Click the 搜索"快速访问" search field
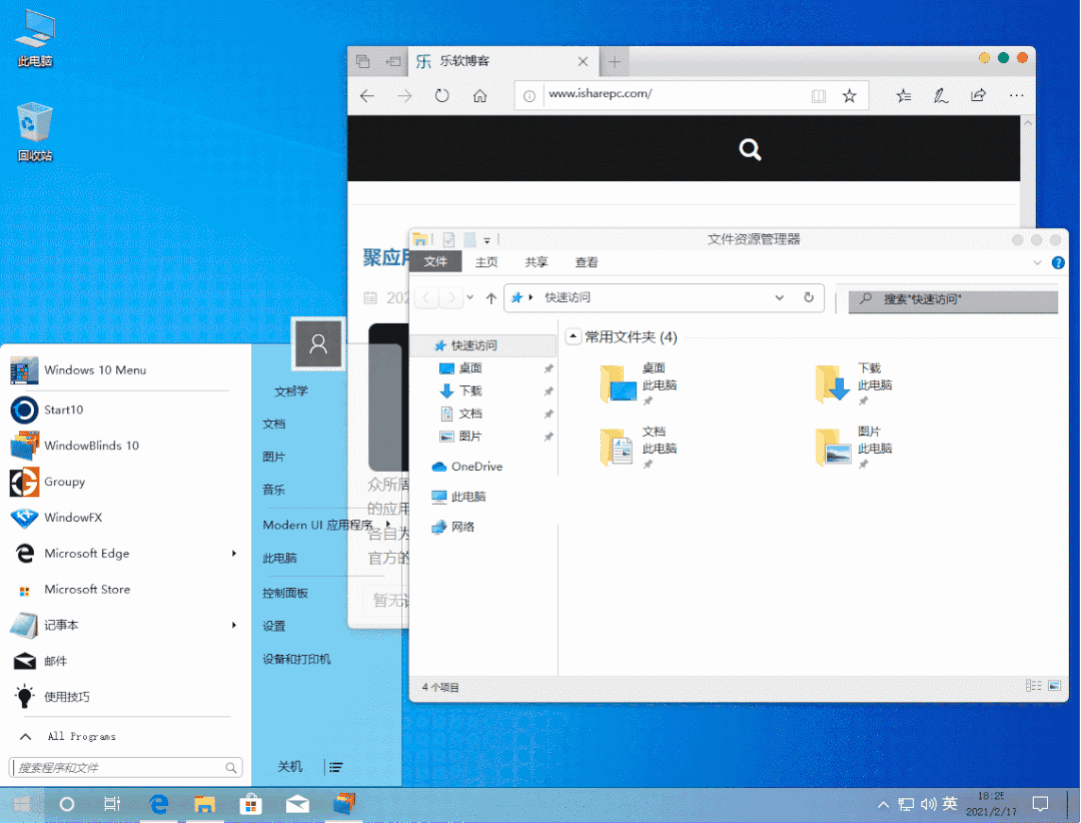1081x823 pixels. point(953,299)
